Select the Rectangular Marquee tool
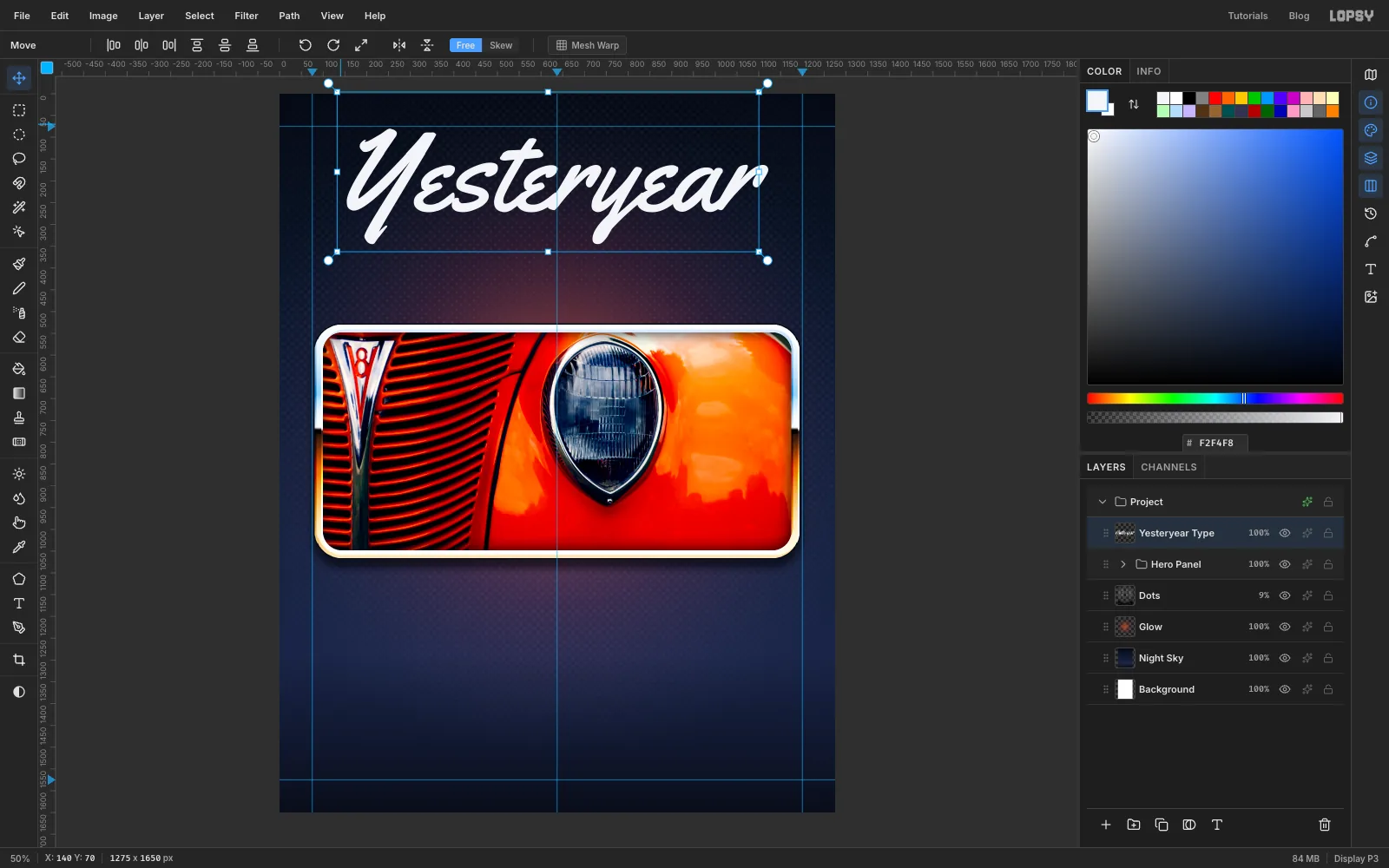 pyautogui.click(x=19, y=110)
